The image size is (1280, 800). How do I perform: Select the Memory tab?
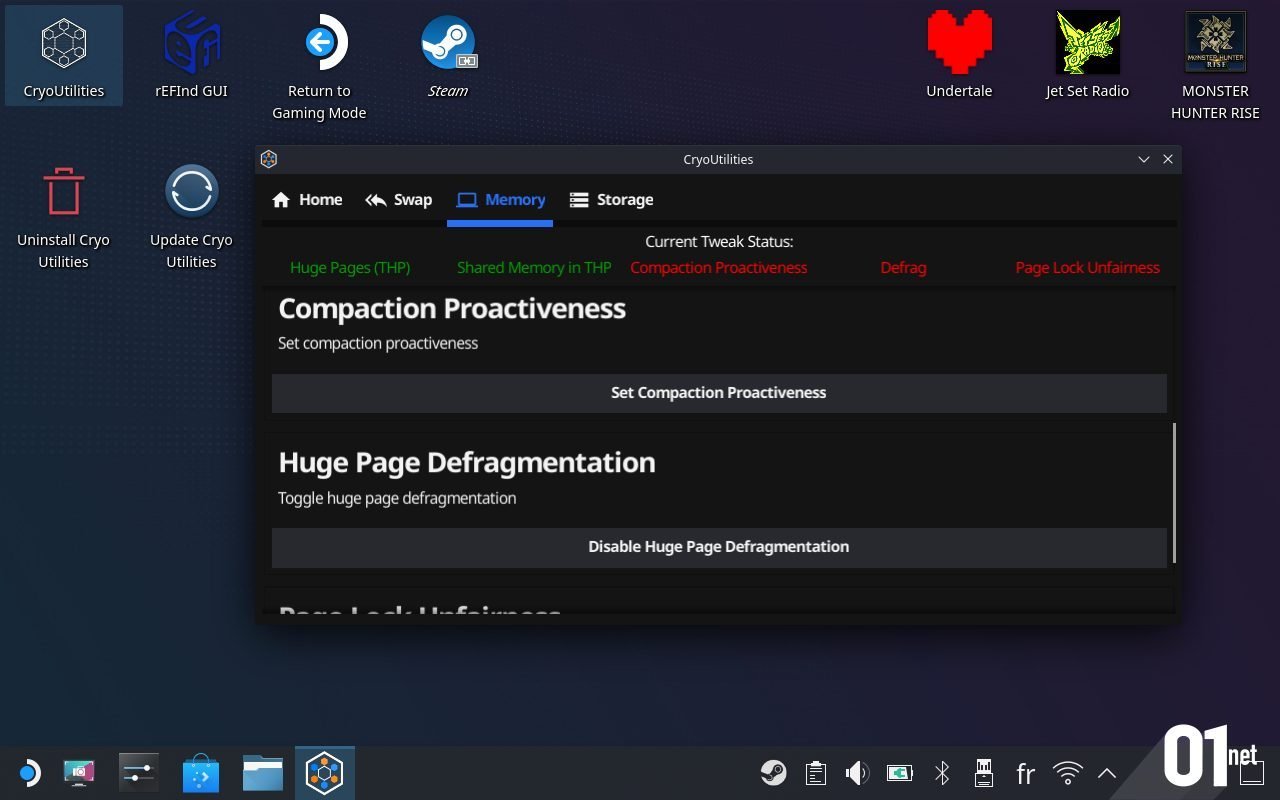500,200
